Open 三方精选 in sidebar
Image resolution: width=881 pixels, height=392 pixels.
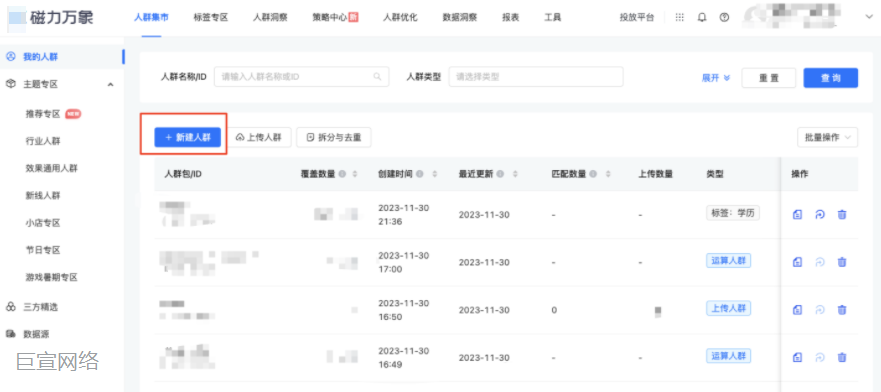pos(40,307)
